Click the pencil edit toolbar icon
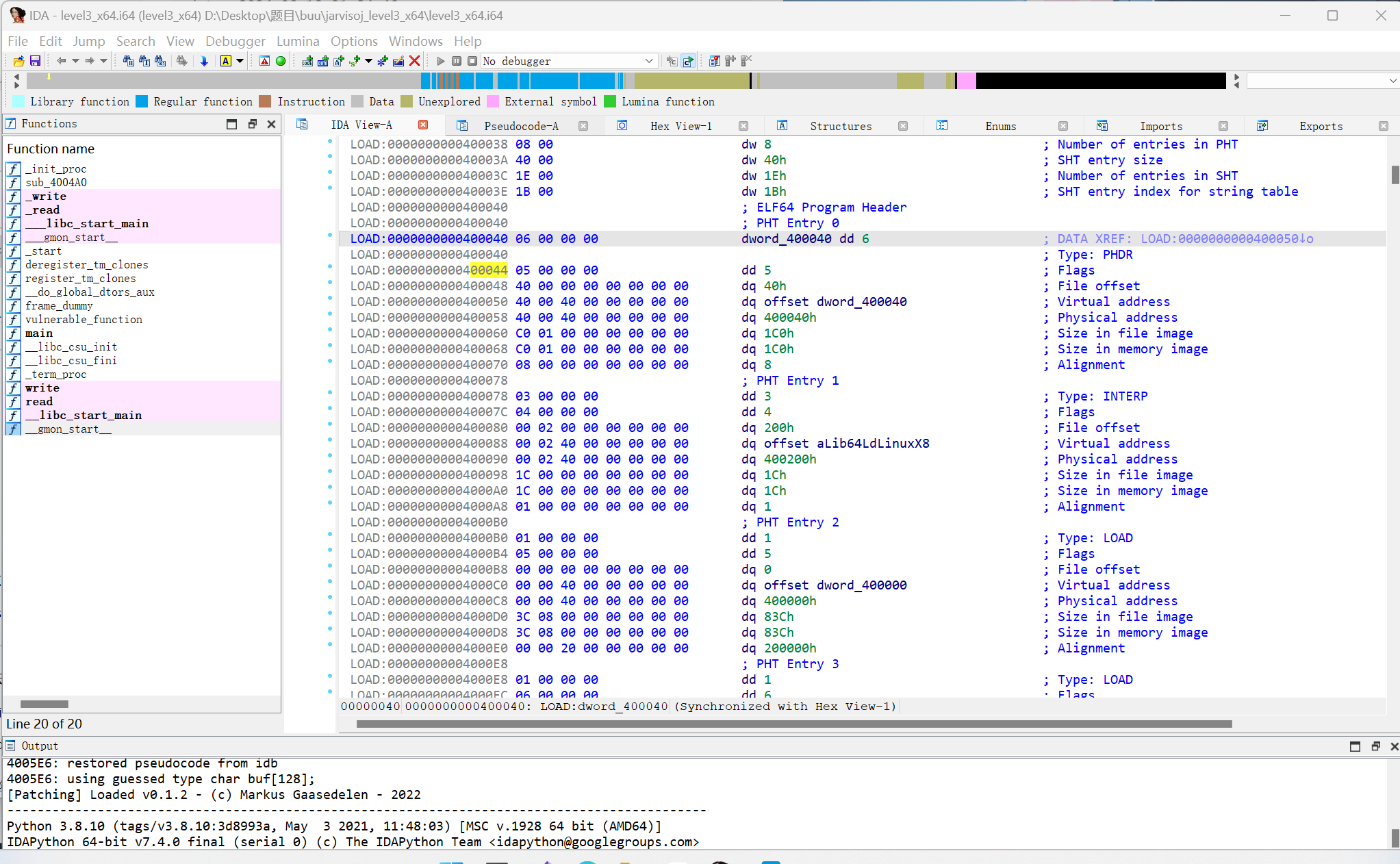The width and height of the screenshot is (1400, 864). point(398,61)
